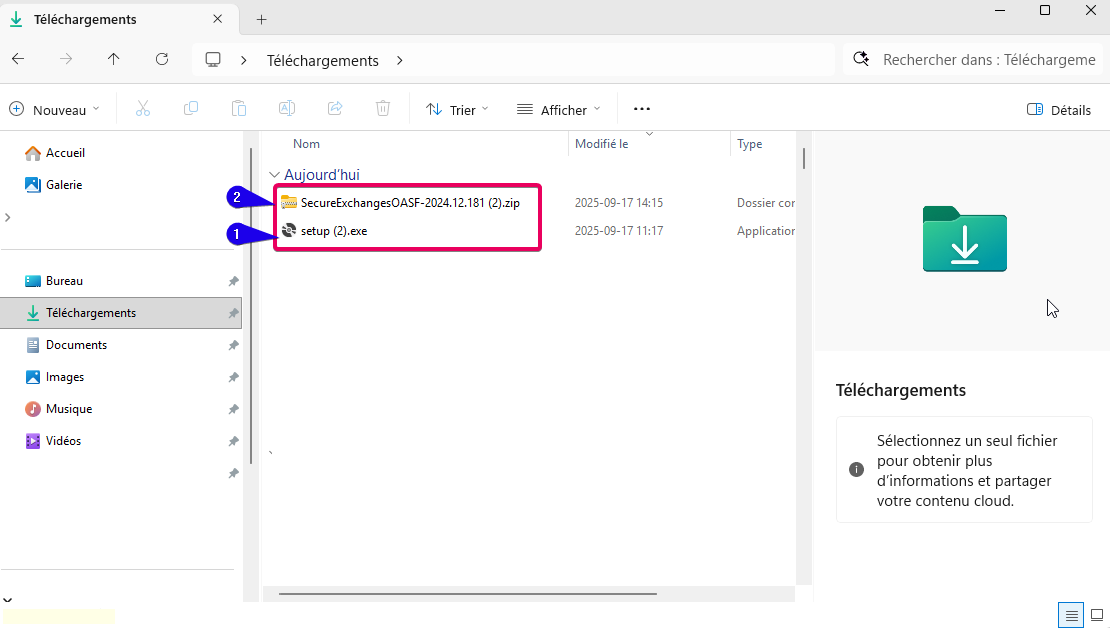Expand the bottom sidebar chevron
Viewport: 1110px width, 628px height.
[x=8, y=600]
